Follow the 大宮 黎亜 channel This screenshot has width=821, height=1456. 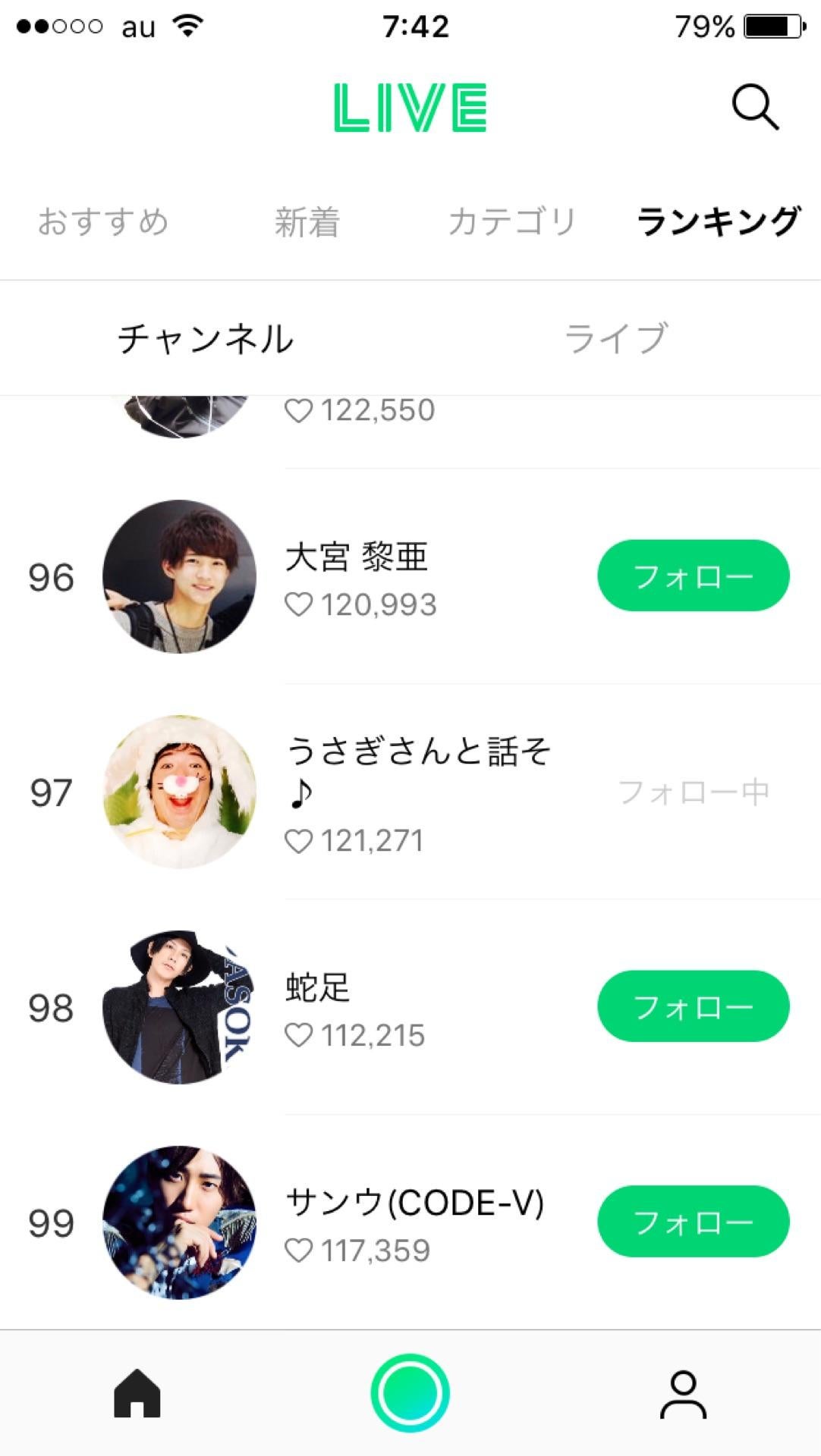(x=693, y=576)
